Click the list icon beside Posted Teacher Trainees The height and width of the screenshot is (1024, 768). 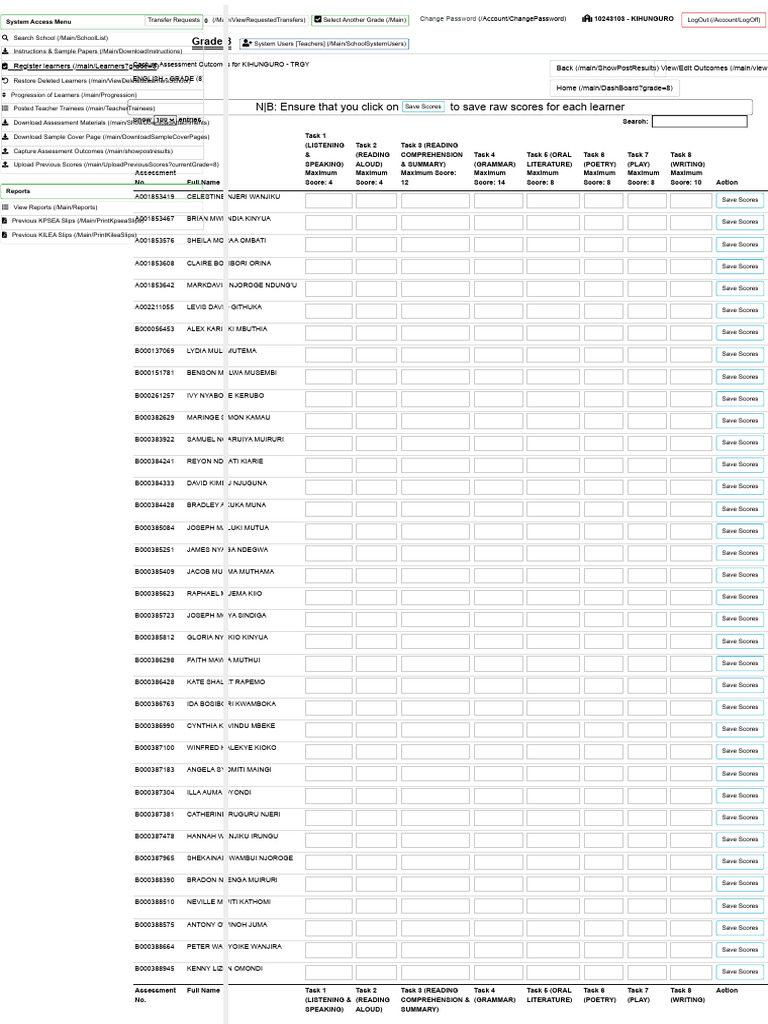(x=5, y=108)
